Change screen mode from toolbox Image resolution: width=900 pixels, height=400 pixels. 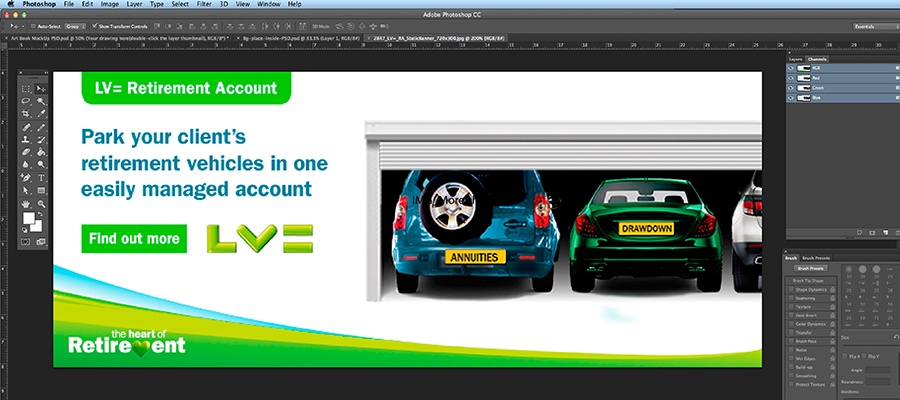pos(41,242)
